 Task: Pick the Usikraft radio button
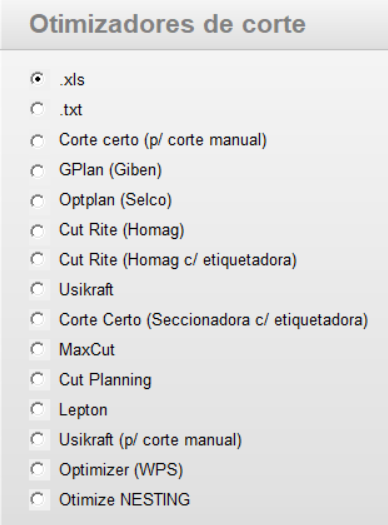(x=37, y=289)
